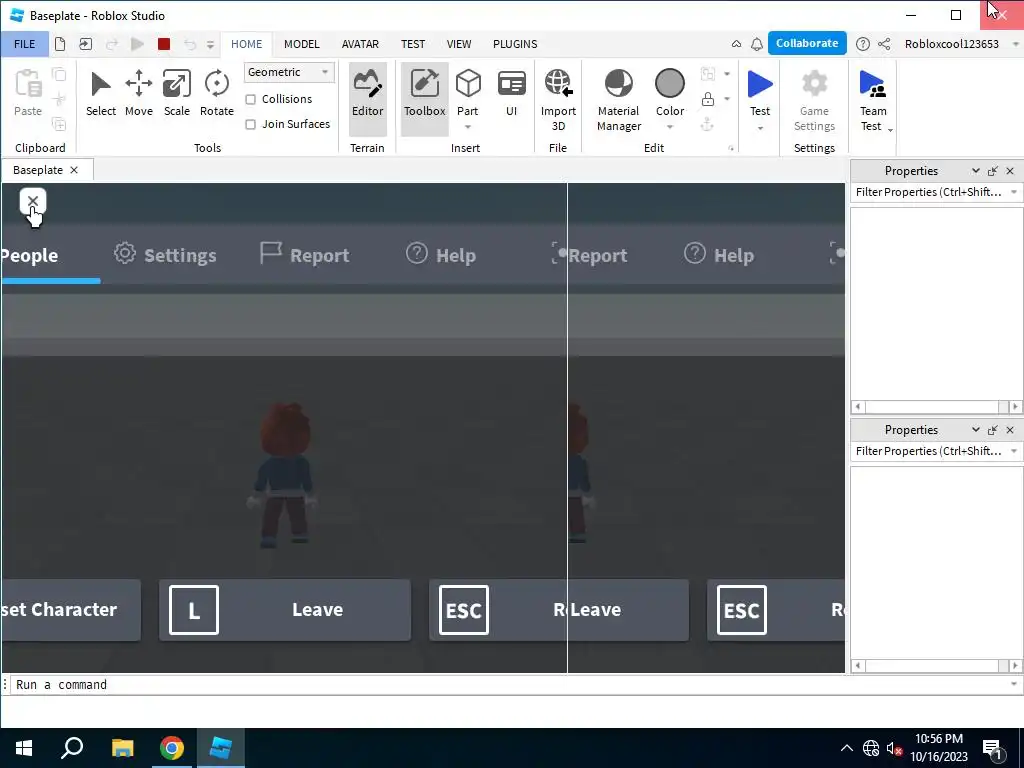Collapse the ribbon with the caret icon
The image size is (1024, 768).
tap(736, 44)
